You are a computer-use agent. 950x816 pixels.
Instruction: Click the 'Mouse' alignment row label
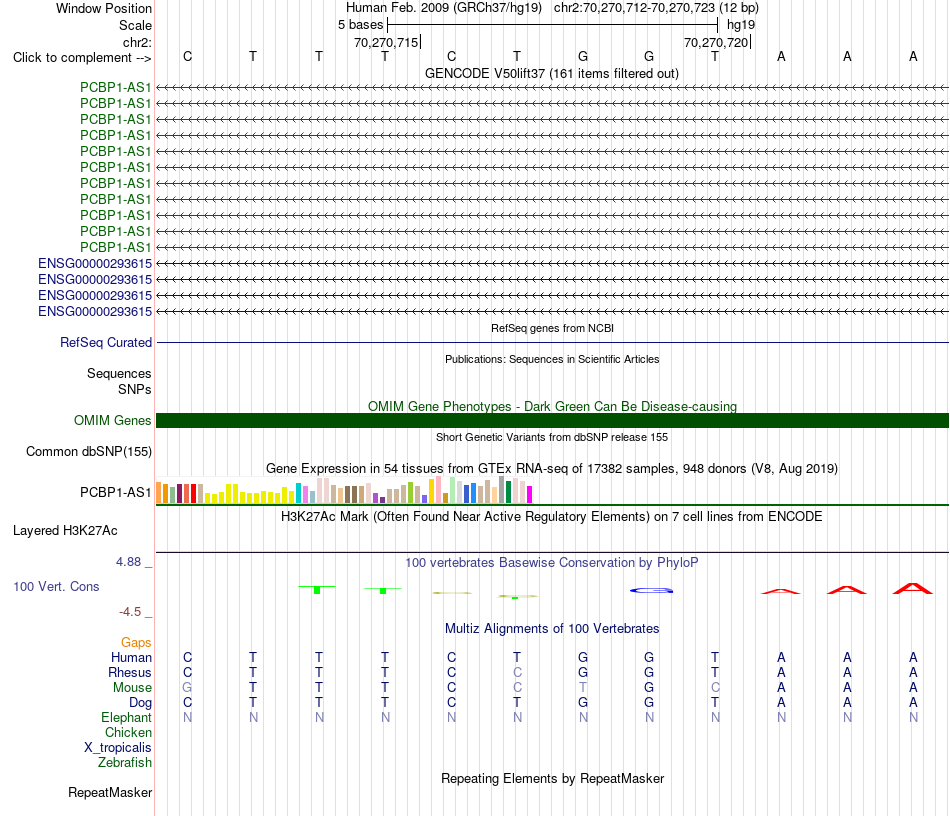point(132,688)
